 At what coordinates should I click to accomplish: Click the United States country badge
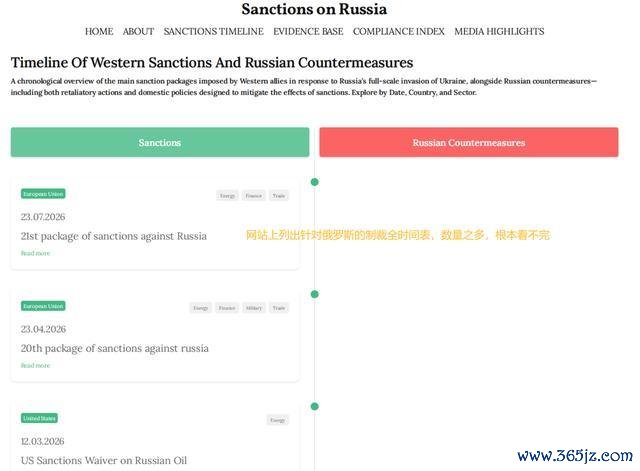[39, 418]
